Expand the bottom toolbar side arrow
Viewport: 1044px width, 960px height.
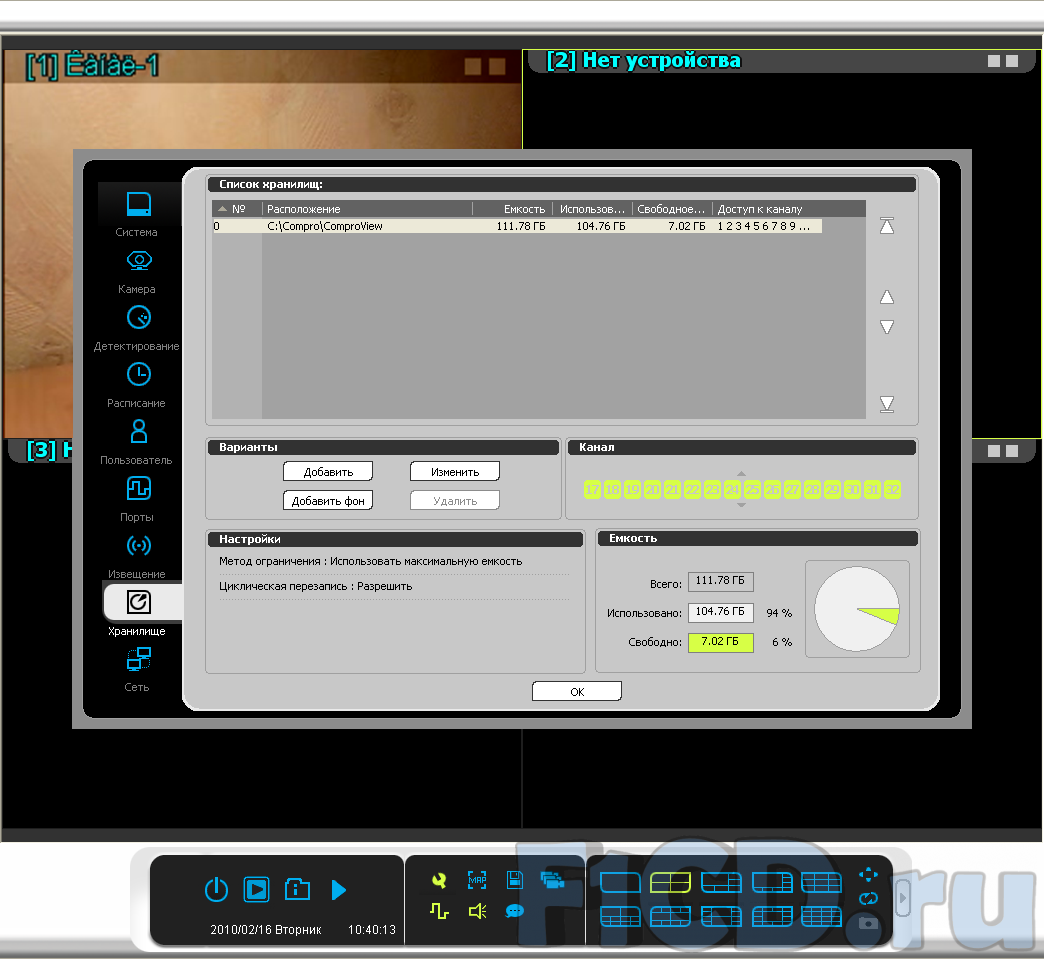(x=903, y=898)
